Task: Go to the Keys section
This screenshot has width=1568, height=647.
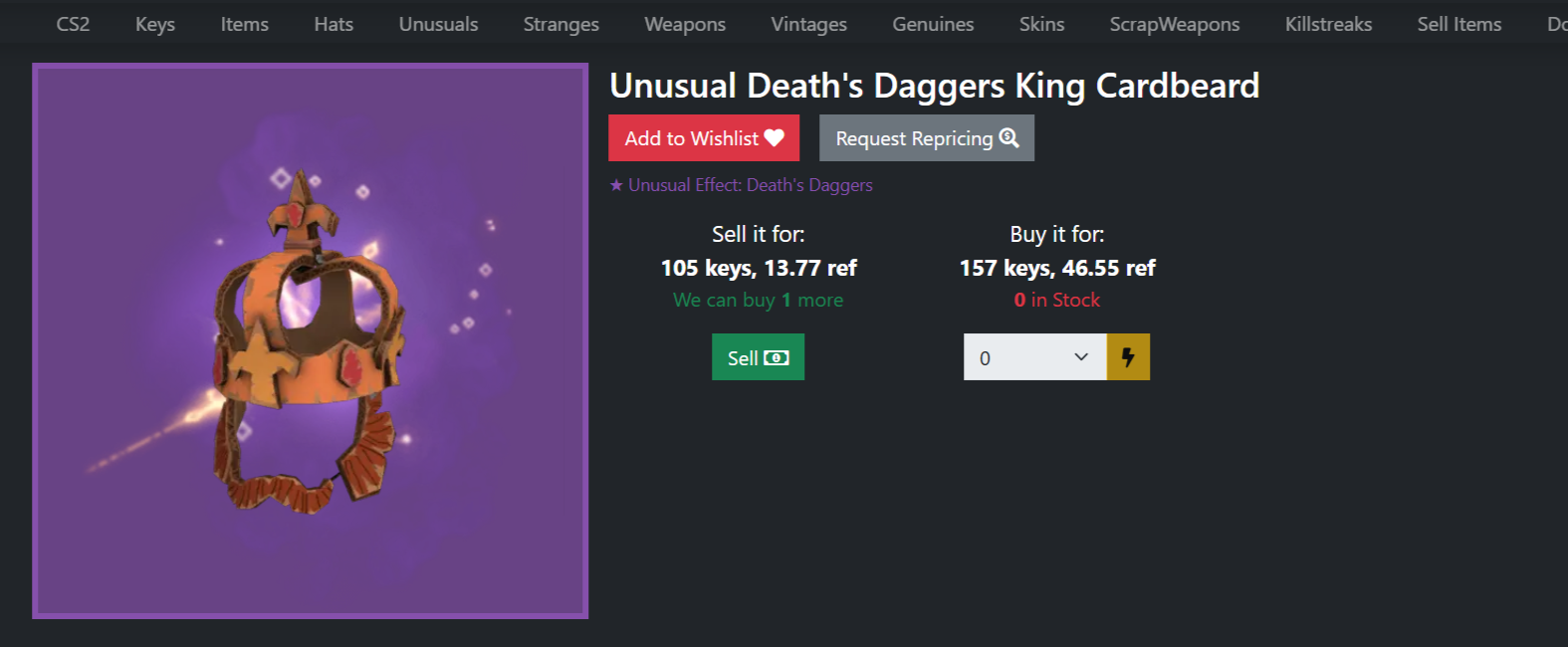Action: (x=155, y=24)
